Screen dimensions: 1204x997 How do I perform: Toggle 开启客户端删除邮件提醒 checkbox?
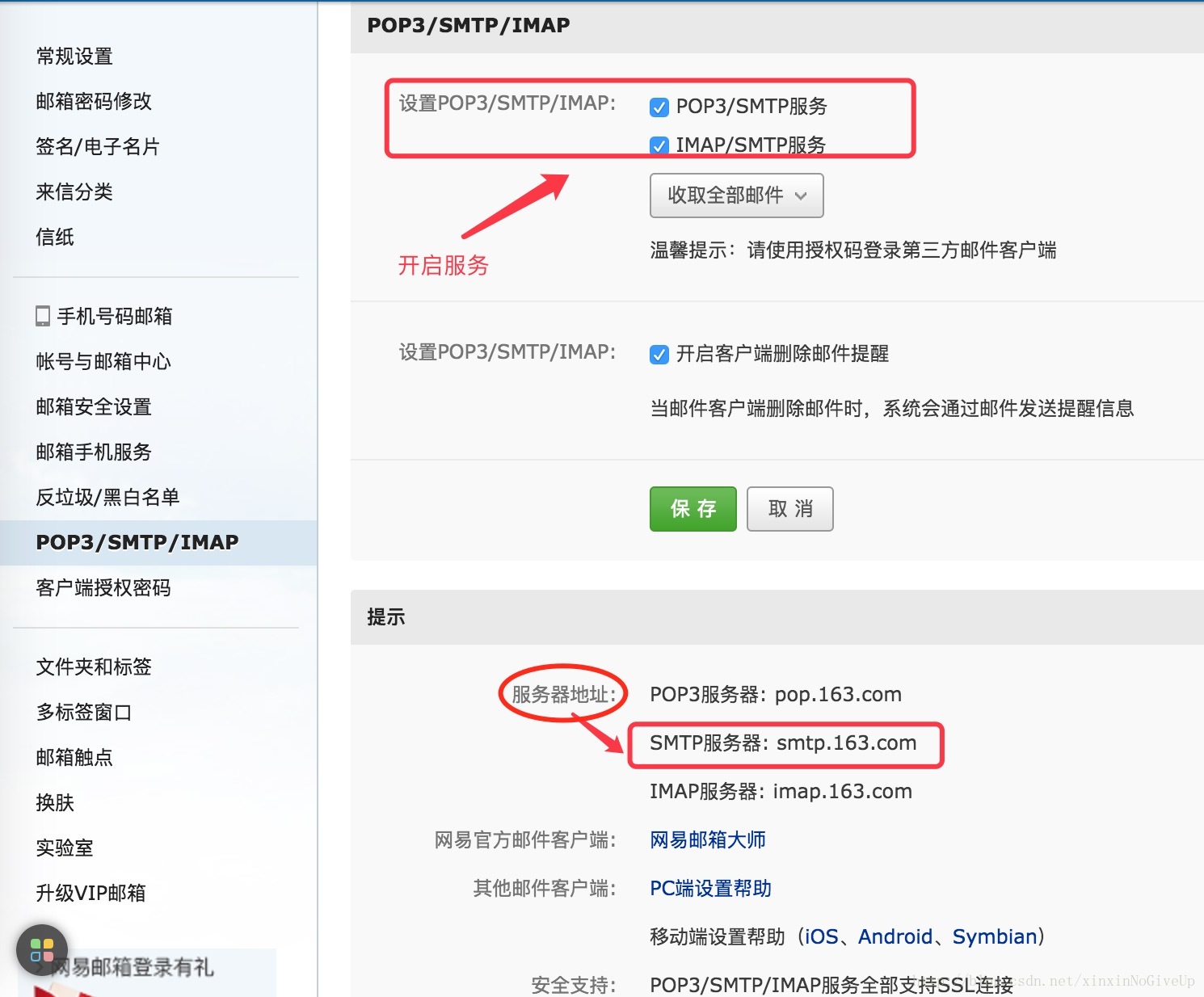coord(659,354)
